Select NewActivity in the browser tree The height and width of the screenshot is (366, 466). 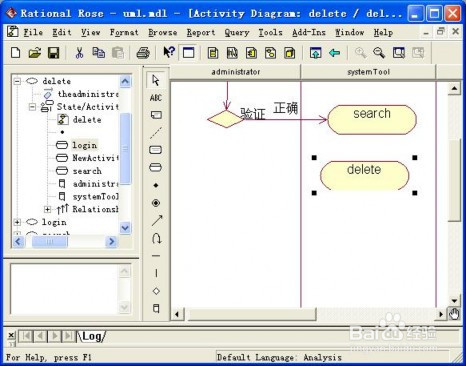click(95, 158)
